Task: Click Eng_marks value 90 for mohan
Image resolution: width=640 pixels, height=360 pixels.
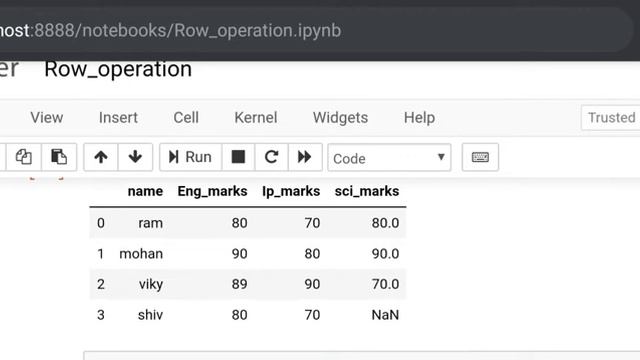Action: (x=240, y=253)
